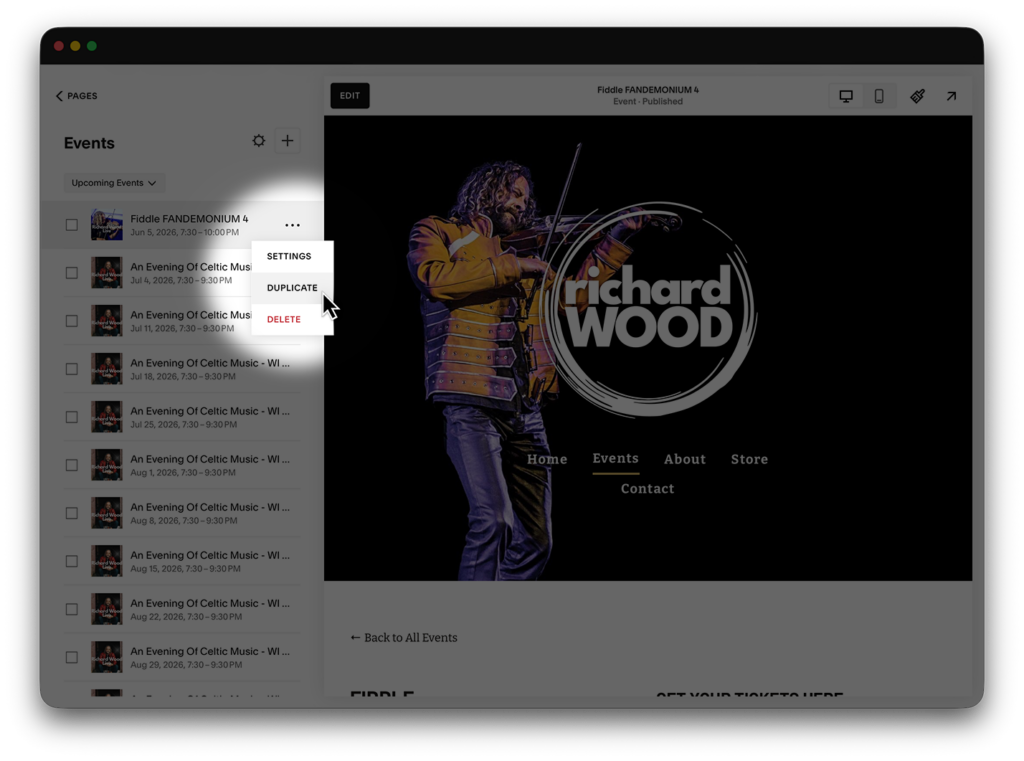Click the three-dot menu for Fiddle FANDEMONIUM 4
1024x761 pixels.
[292, 225]
